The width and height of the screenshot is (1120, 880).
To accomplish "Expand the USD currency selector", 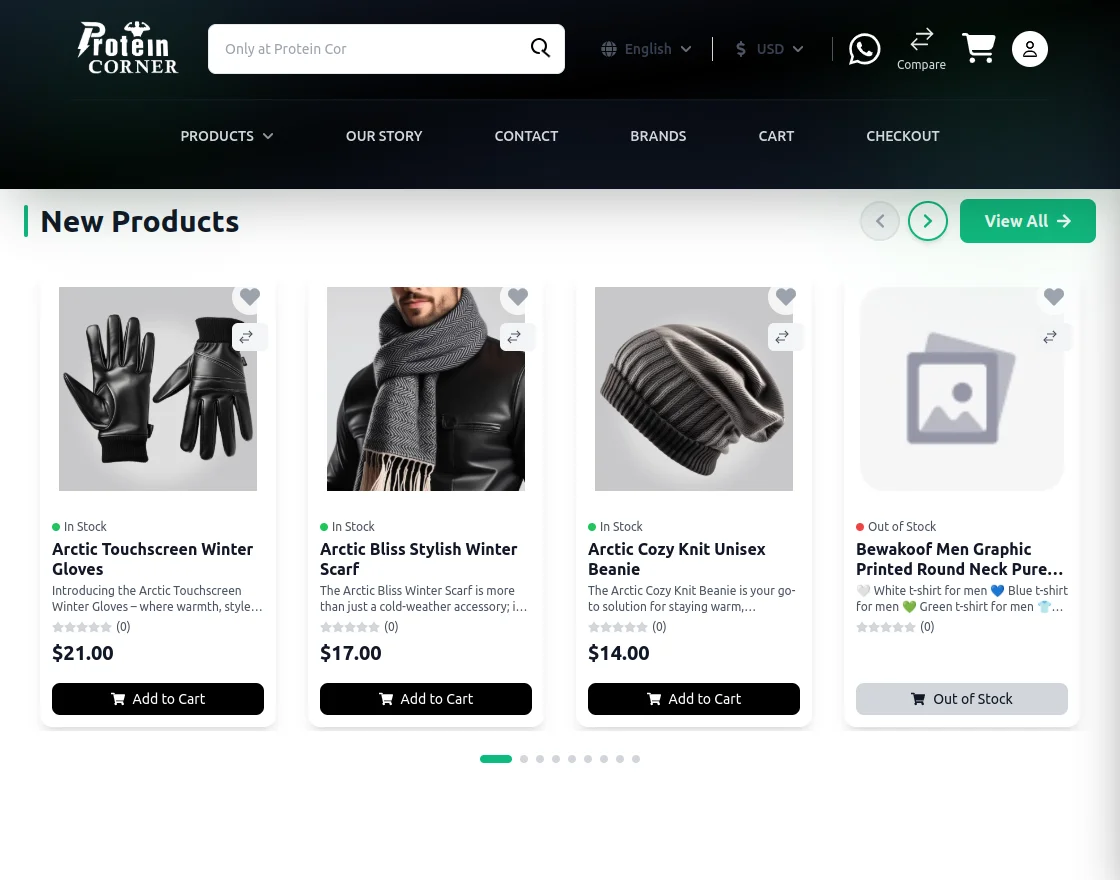I will [768, 49].
